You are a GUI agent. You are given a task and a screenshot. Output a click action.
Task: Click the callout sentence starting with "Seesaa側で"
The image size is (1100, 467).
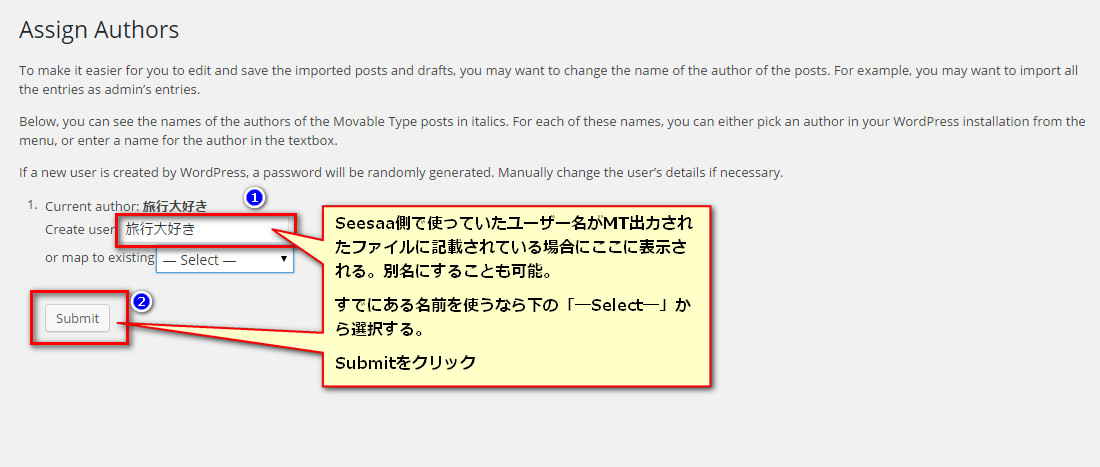[x=514, y=247]
